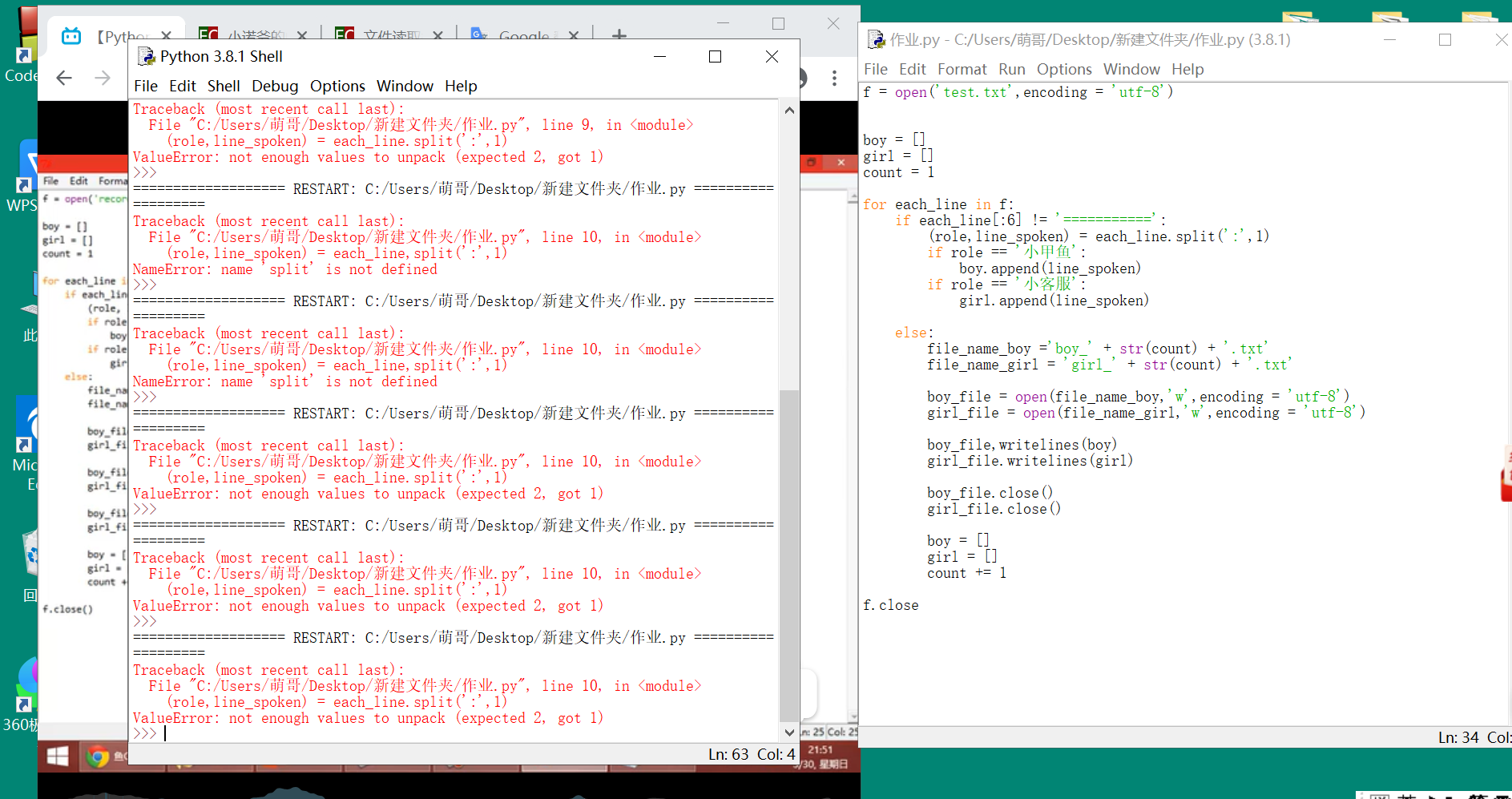Click the Python icon in Shell title bar

point(146,56)
